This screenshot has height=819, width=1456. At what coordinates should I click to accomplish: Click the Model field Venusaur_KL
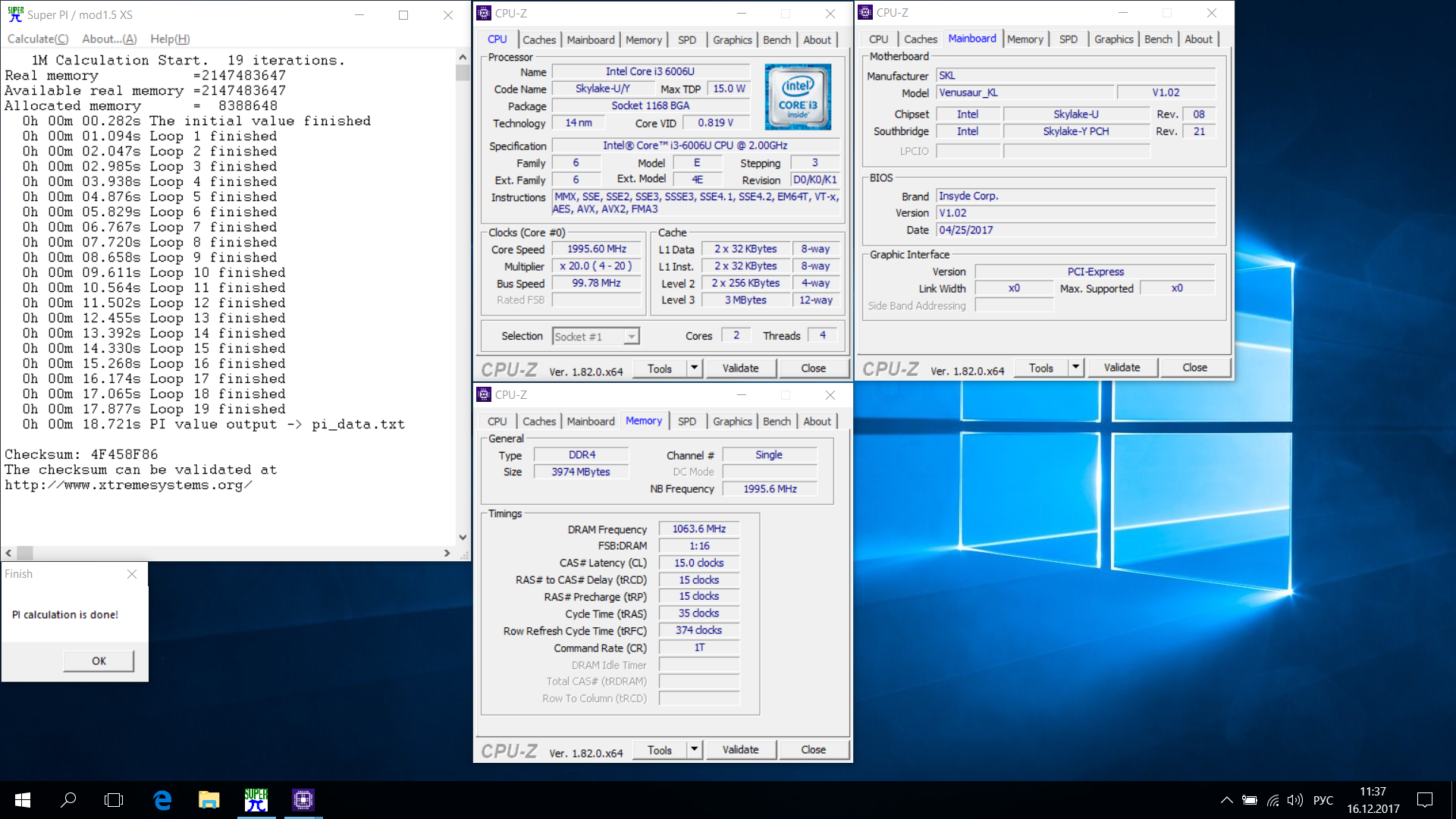click(x=1025, y=93)
